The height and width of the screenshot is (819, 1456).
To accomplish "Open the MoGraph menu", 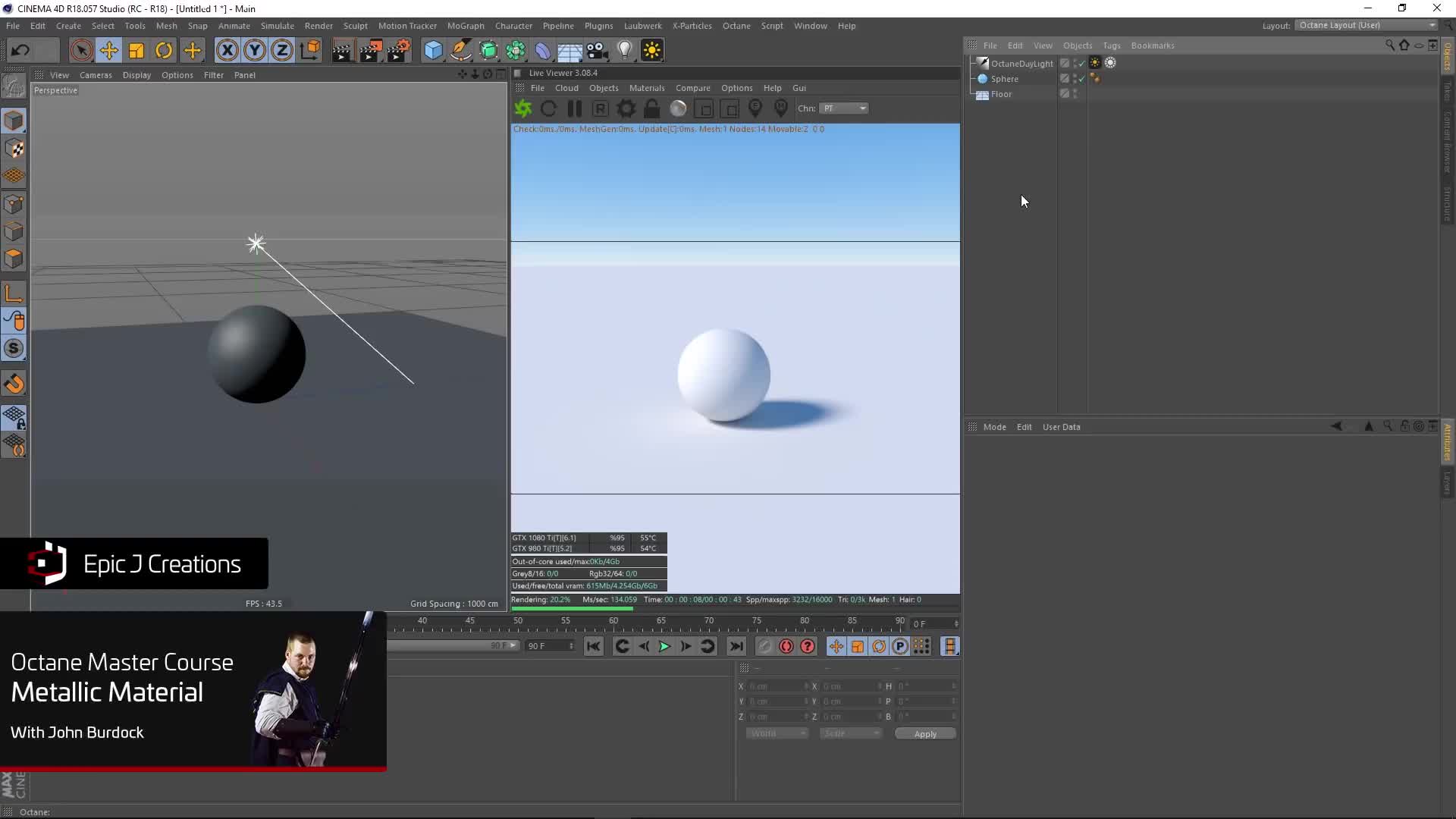I will (466, 26).
